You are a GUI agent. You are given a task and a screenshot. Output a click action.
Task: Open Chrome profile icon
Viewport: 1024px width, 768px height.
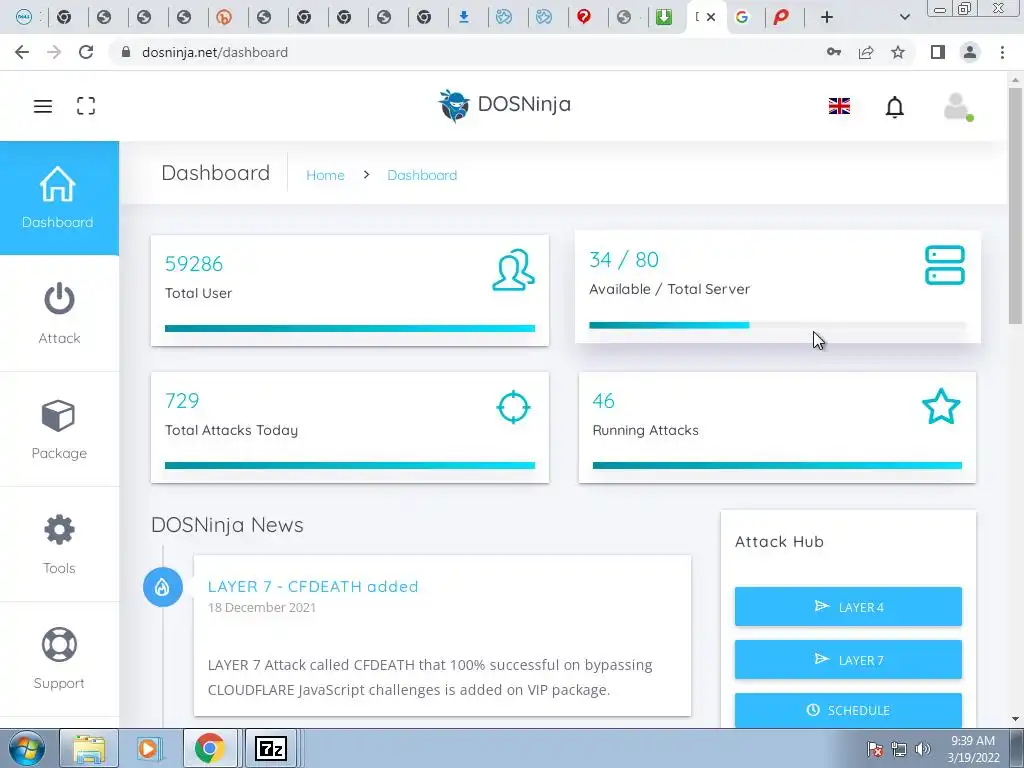[x=970, y=52]
